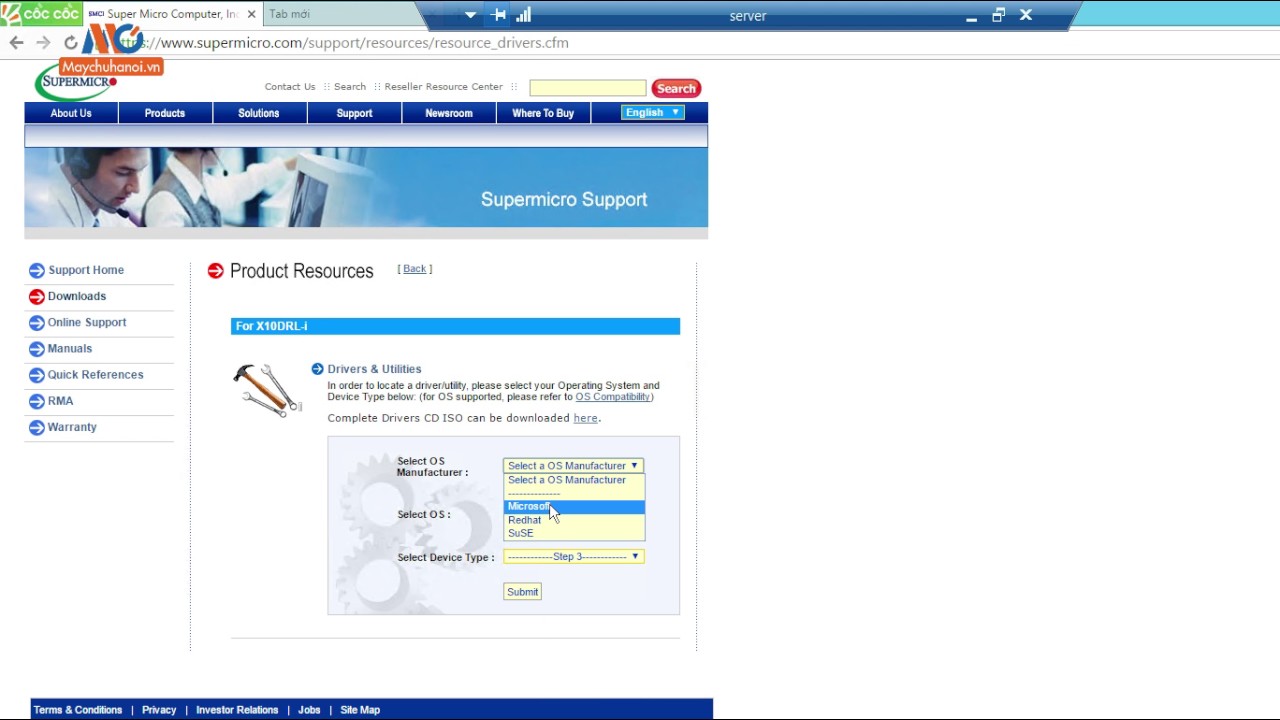The width and height of the screenshot is (1280, 720).
Task: Open the Newsroom menu
Action: [449, 113]
